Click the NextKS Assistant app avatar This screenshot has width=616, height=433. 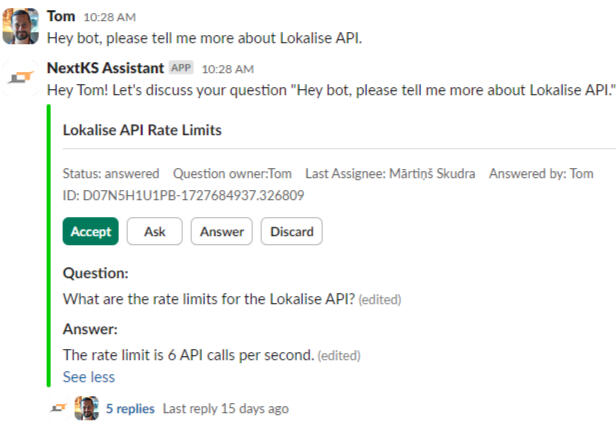(x=20, y=79)
